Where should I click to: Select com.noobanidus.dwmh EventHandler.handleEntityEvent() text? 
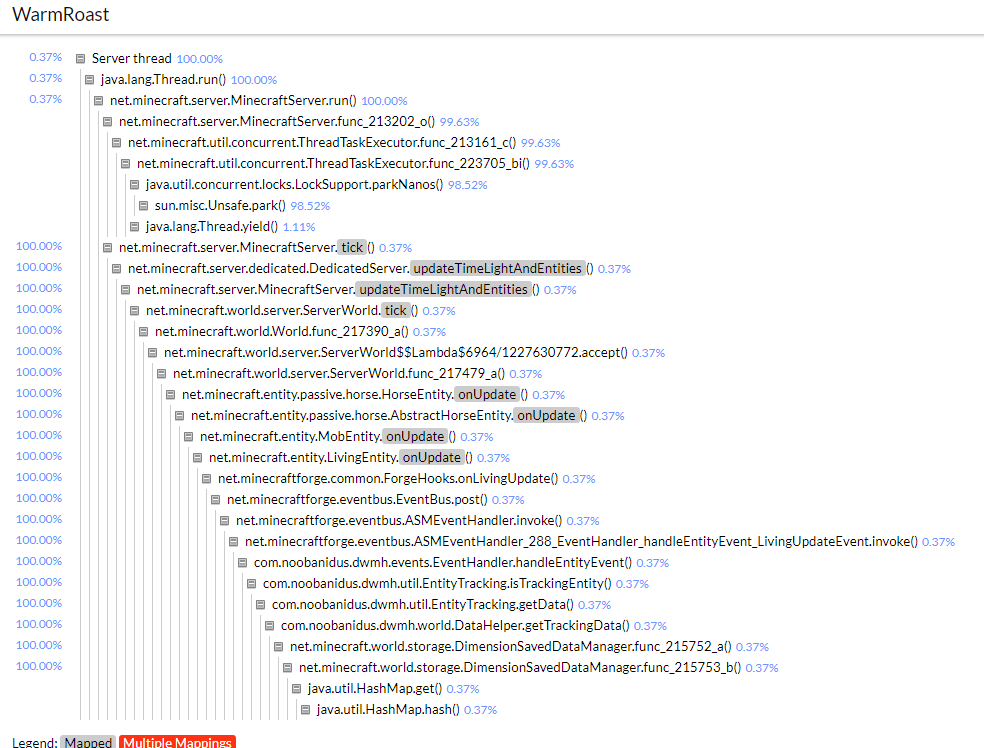point(442,563)
